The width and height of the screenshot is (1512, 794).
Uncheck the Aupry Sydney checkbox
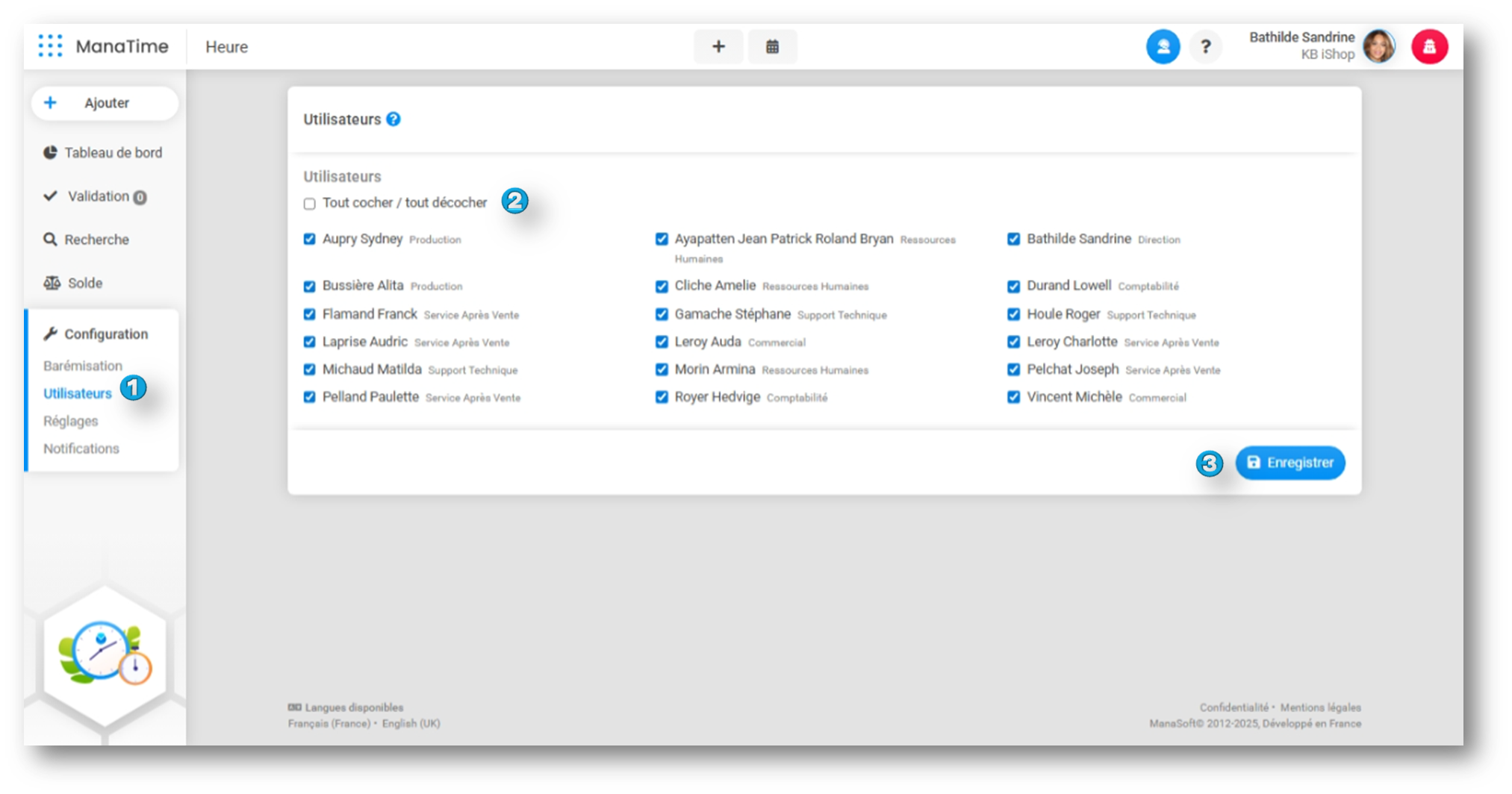coord(310,240)
